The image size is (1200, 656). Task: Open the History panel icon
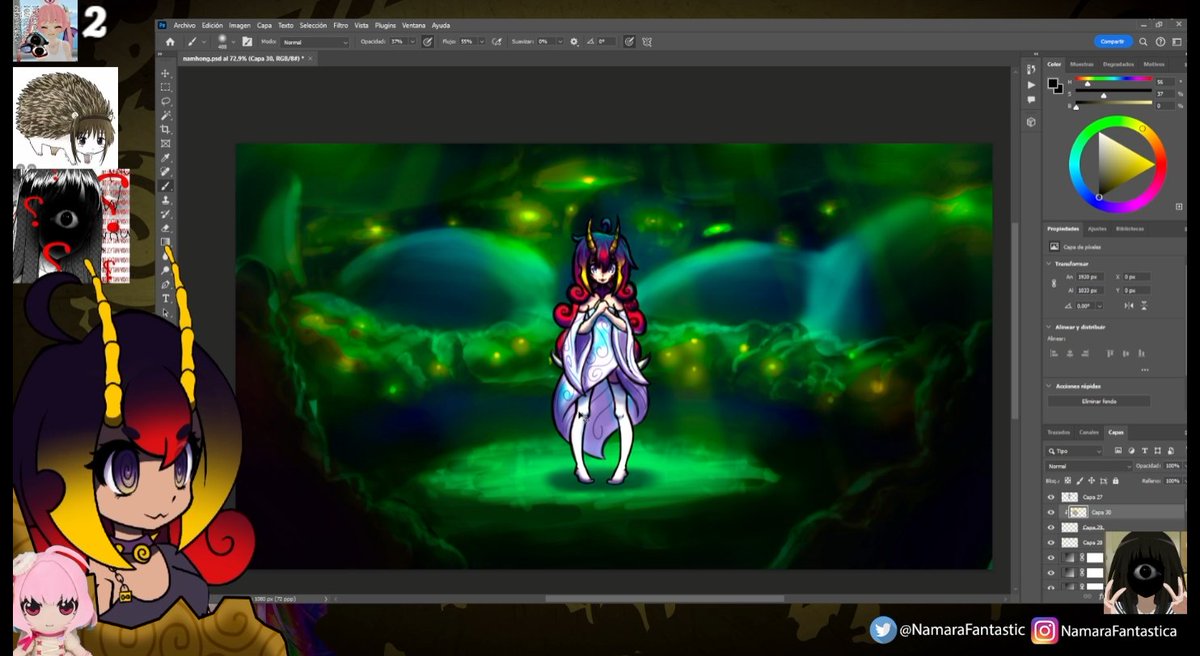[1031, 69]
